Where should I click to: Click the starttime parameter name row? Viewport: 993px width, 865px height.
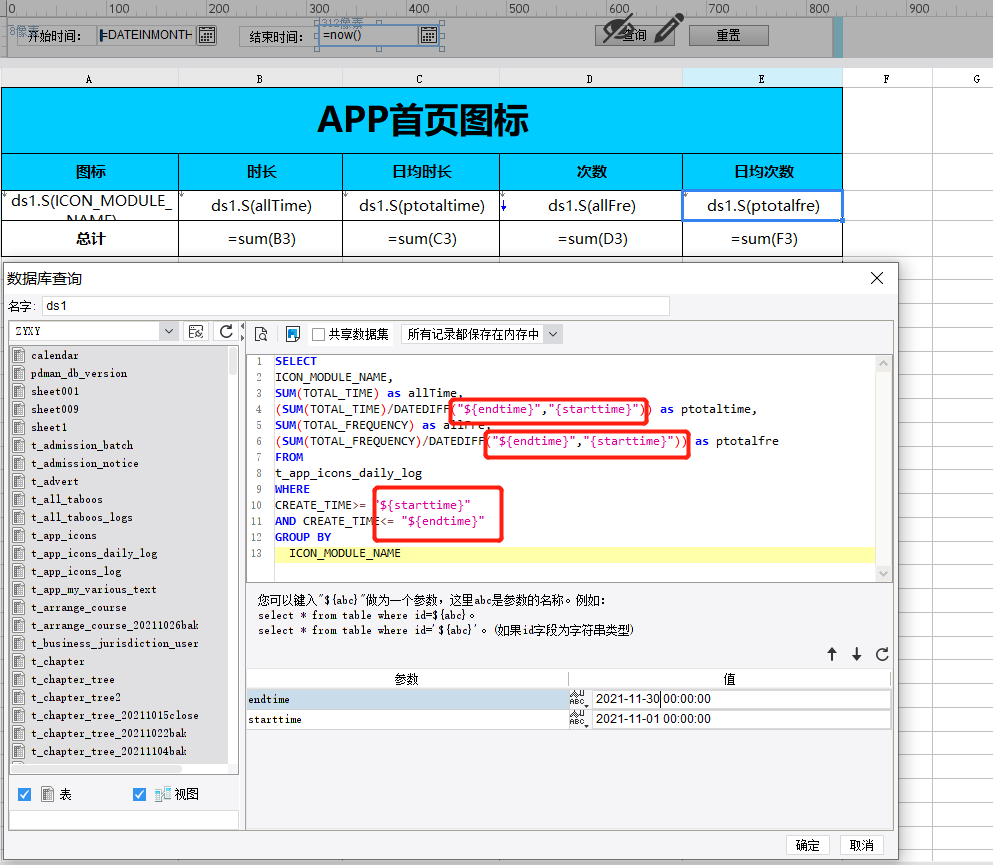(x=407, y=719)
